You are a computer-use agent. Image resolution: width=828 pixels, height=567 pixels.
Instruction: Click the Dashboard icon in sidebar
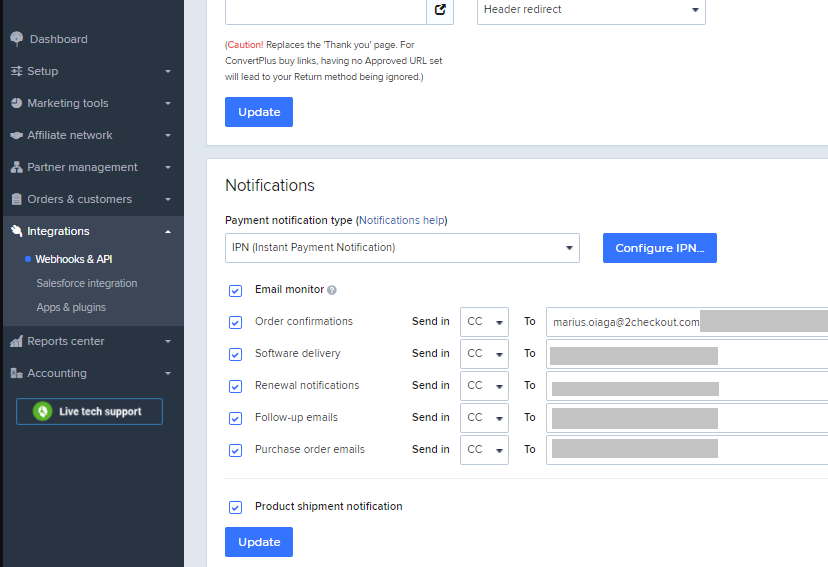click(16, 39)
